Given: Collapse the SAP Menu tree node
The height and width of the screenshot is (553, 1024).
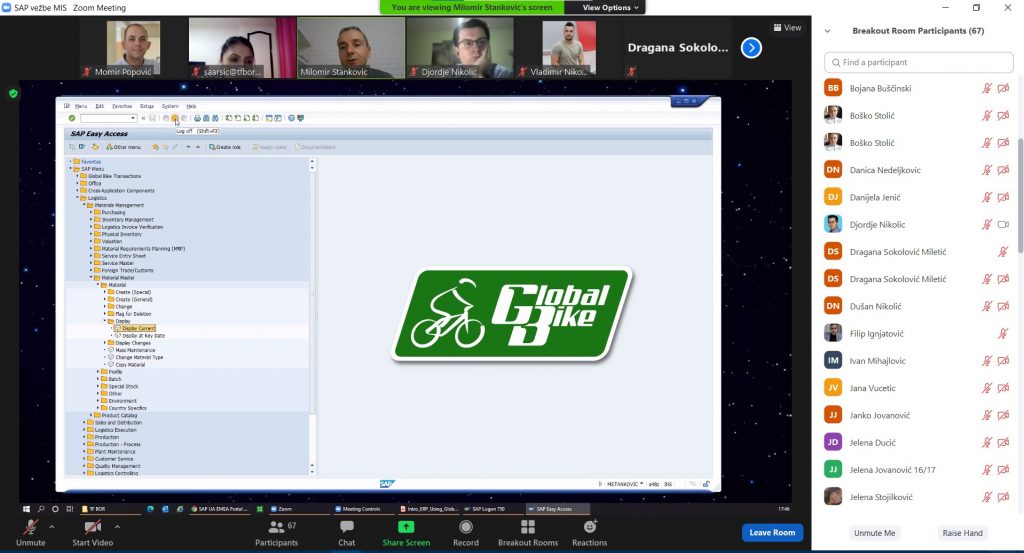Looking at the screenshot, I should click(71, 168).
